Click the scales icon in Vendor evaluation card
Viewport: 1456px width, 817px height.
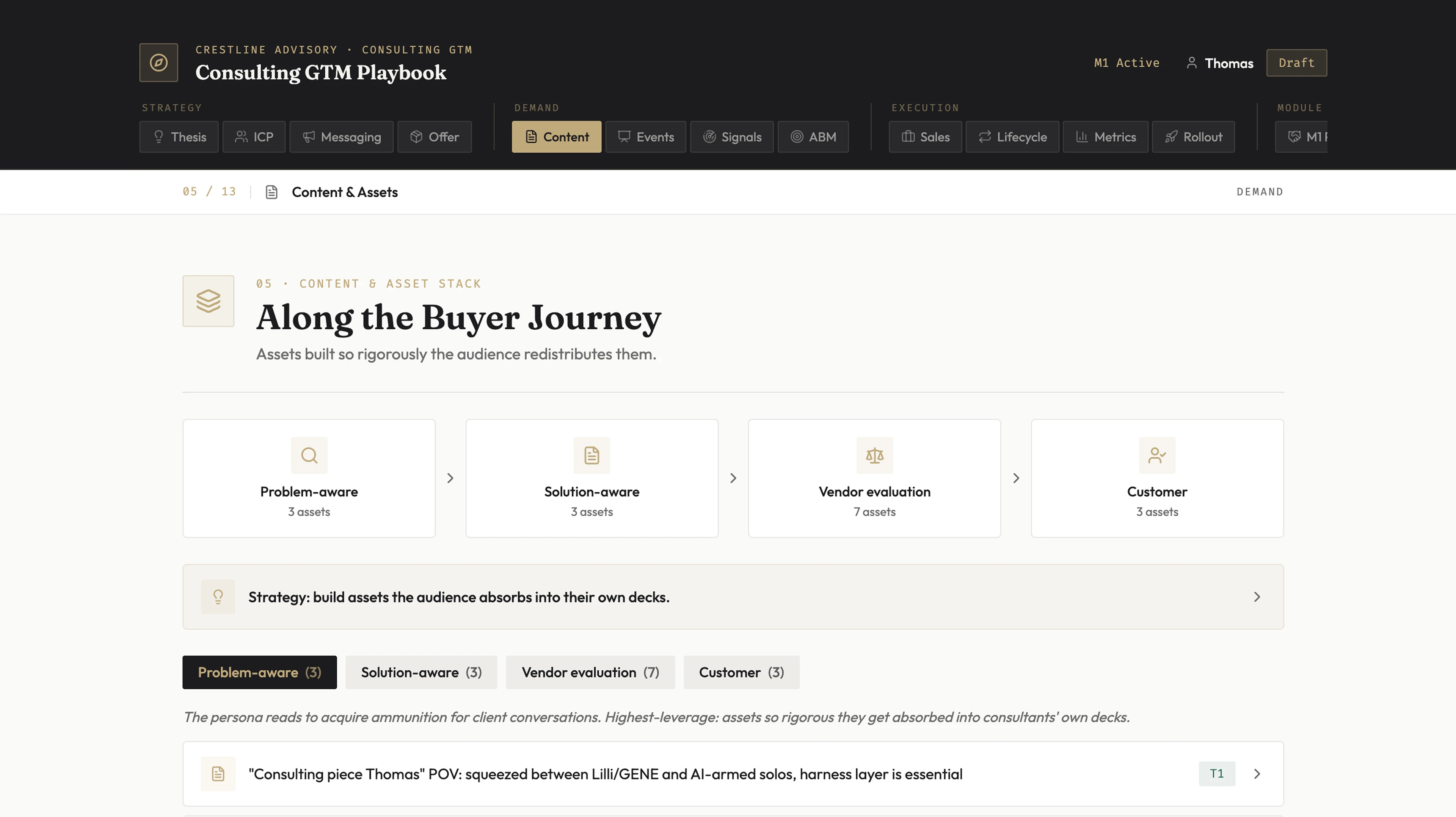(x=874, y=455)
